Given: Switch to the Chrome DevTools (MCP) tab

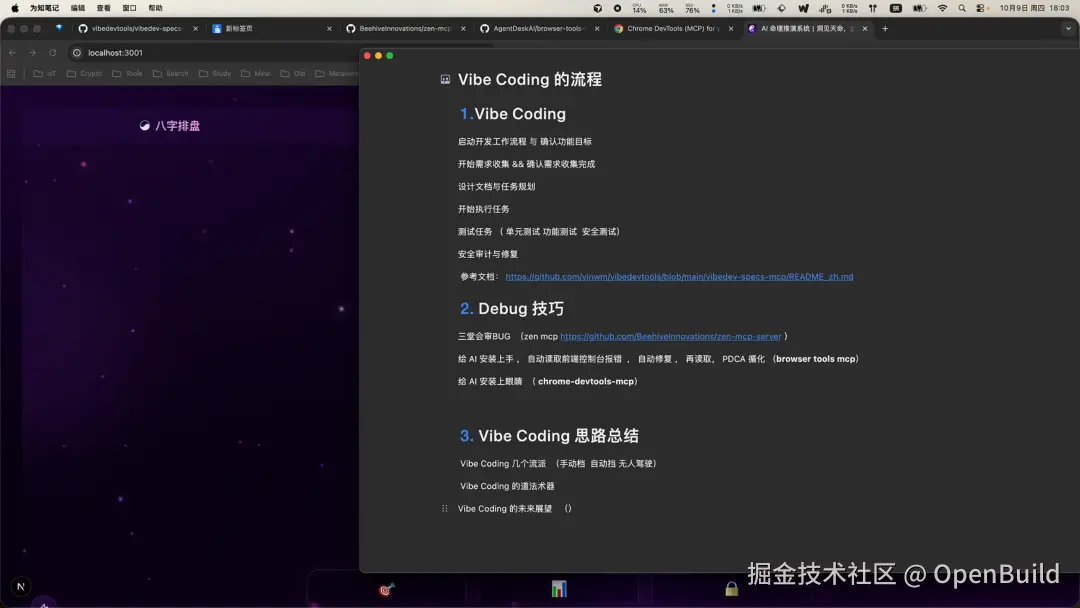Looking at the screenshot, I should [672, 29].
